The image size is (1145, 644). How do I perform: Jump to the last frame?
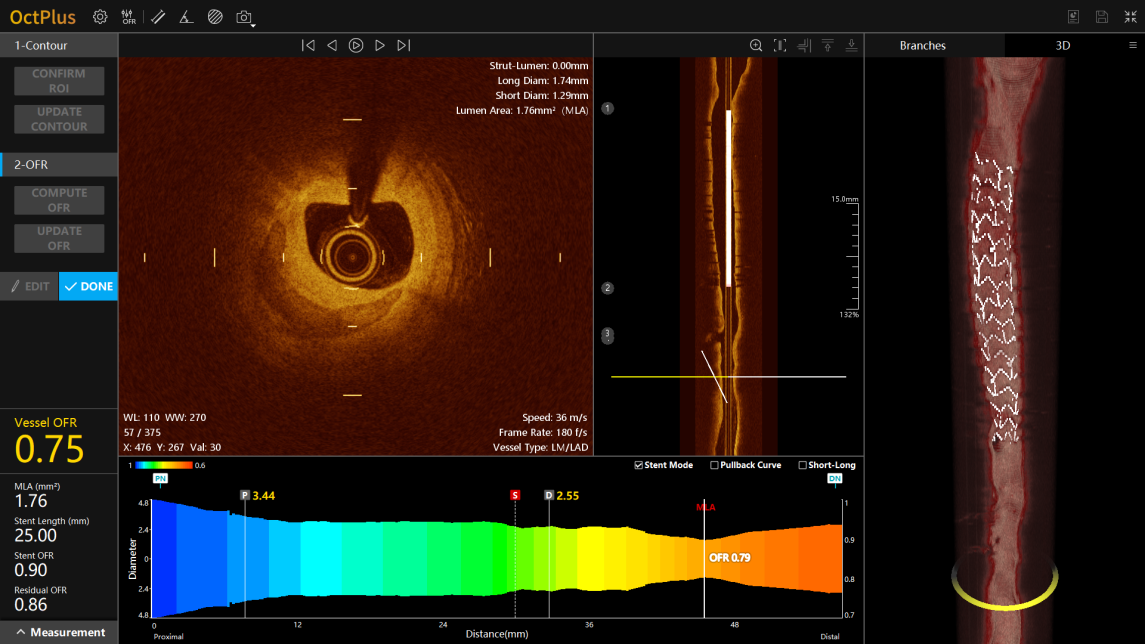click(x=403, y=45)
